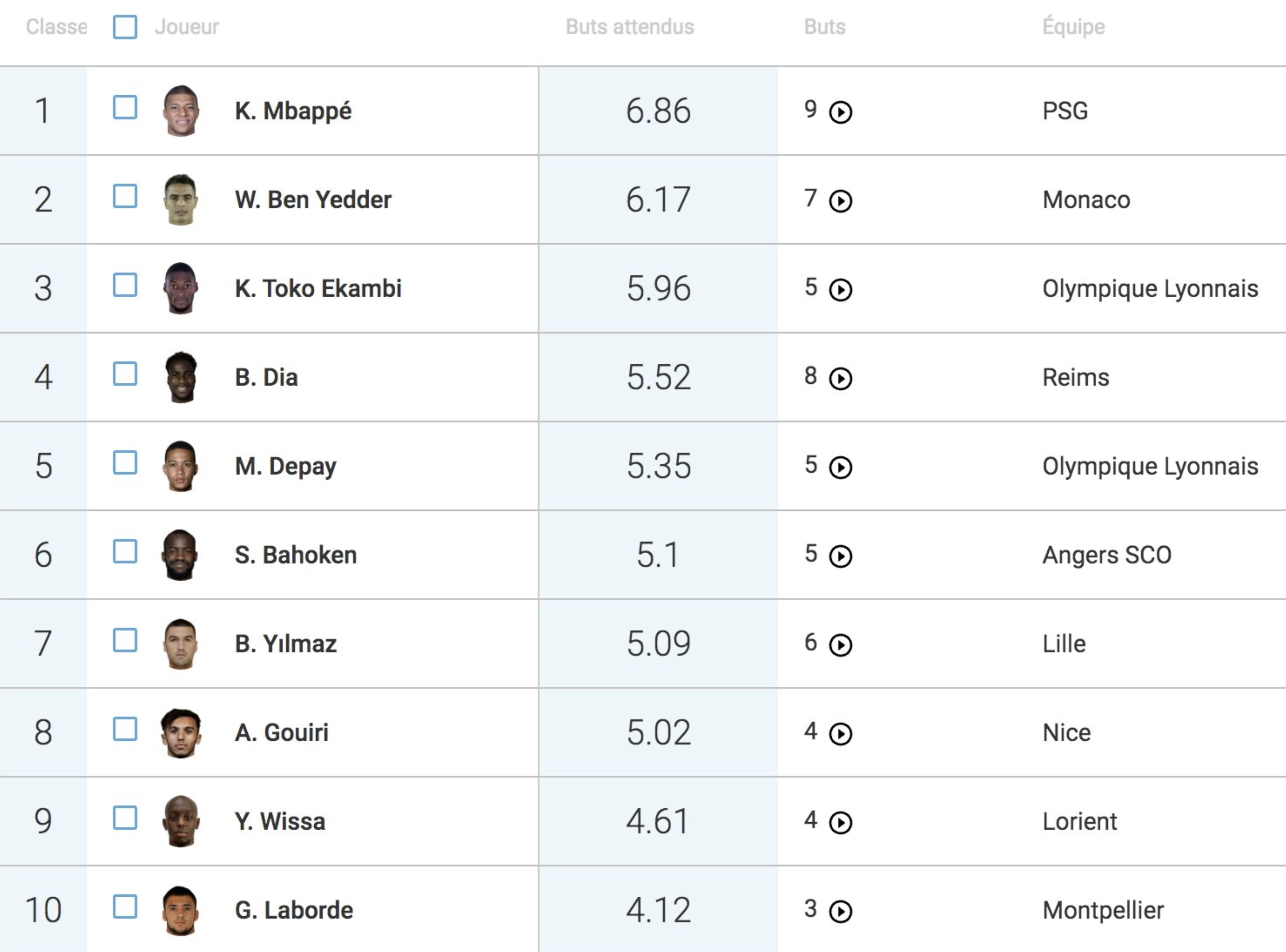The width and height of the screenshot is (1286, 952).
Task: Click M. Depay's face thumbnail
Action: (x=180, y=466)
